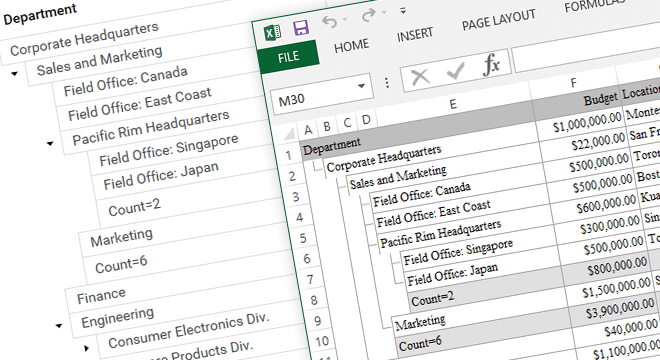660x360 pixels.
Task: Click the select-all corner triangle in Excel
Action: tap(289, 135)
